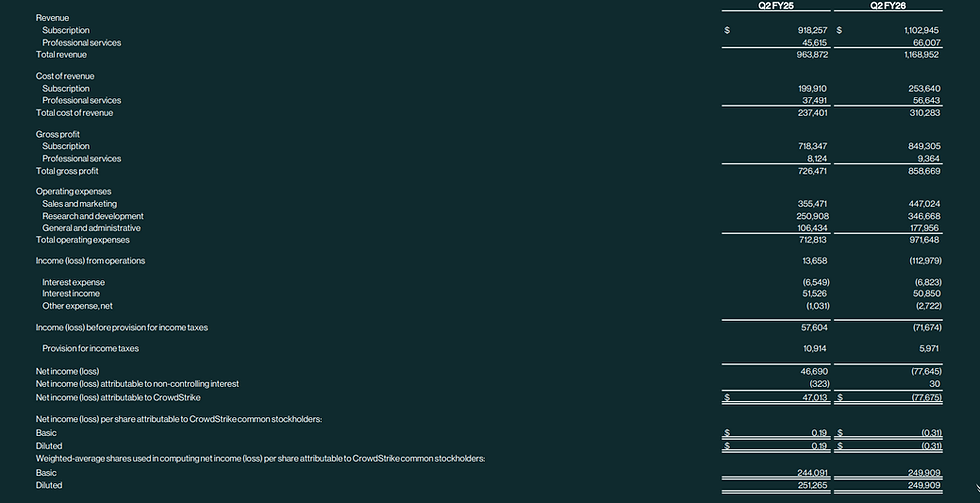Viewport: 980px width, 503px height.
Task: Select subscription gross profit 849,305
Action: [x=924, y=146]
